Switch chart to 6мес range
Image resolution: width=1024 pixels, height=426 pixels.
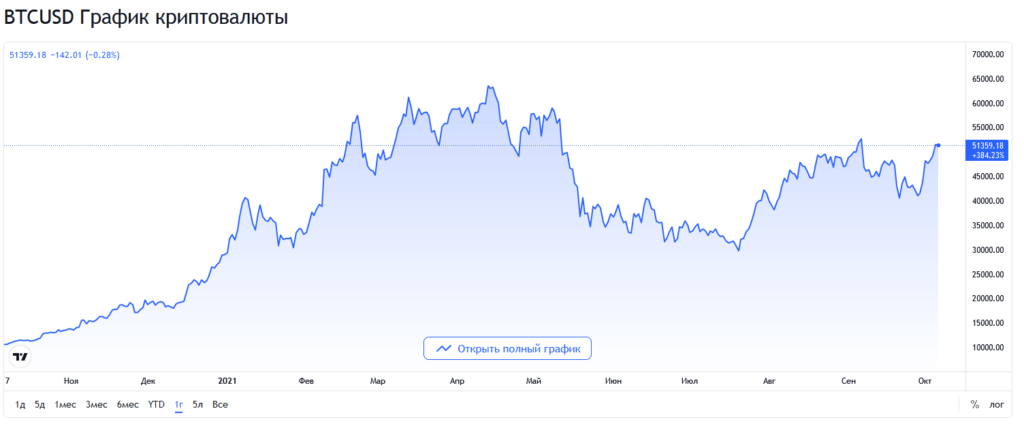click(127, 404)
